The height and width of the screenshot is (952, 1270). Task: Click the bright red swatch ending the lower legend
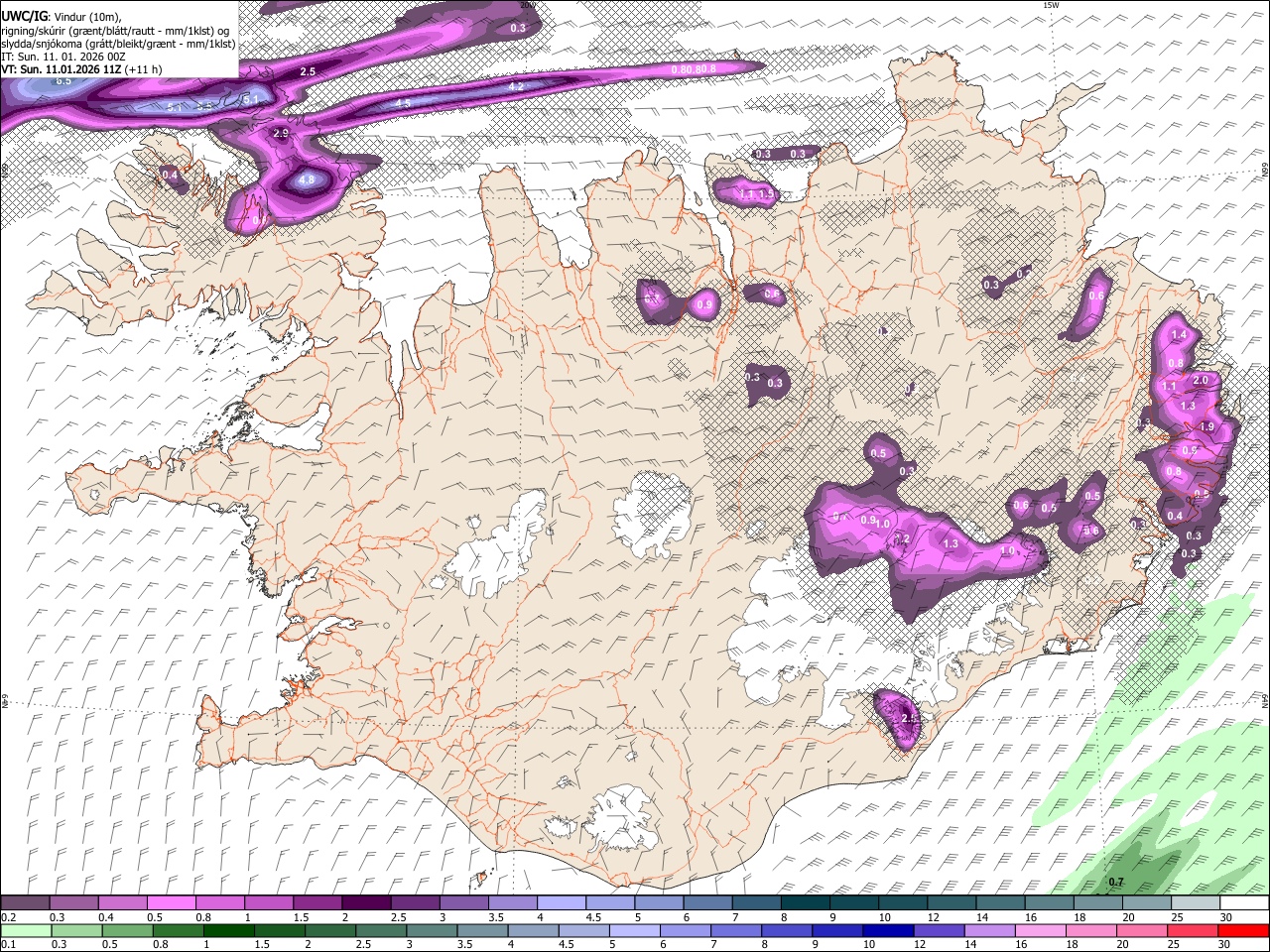pyautogui.click(x=1243, y=930)
